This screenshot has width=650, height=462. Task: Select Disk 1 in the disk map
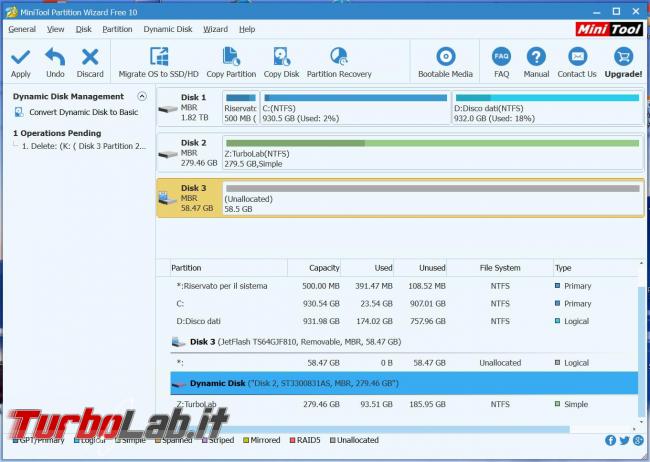[189, 107]
